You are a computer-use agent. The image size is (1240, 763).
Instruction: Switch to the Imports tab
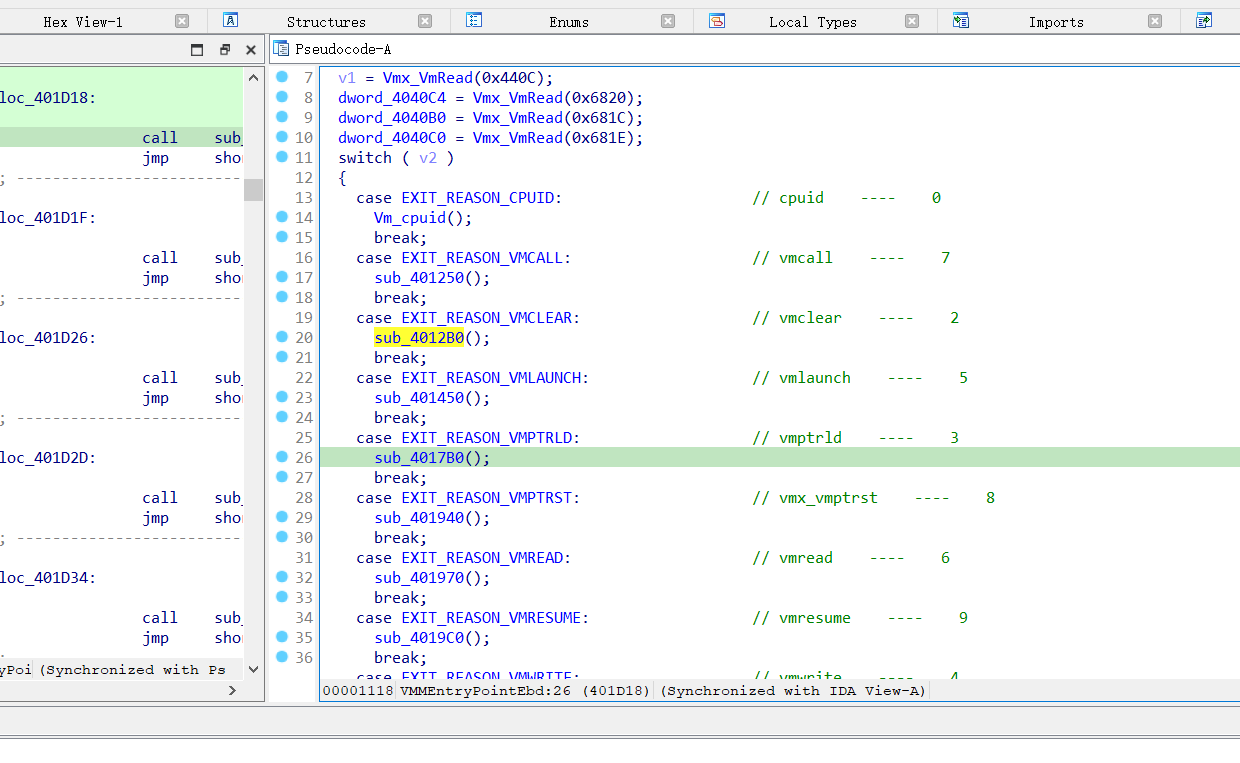pos(1056,22)
